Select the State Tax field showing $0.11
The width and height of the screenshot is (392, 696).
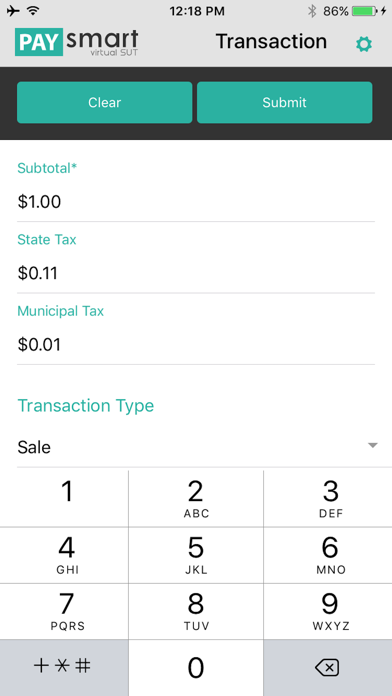click(x=196, y=273)
